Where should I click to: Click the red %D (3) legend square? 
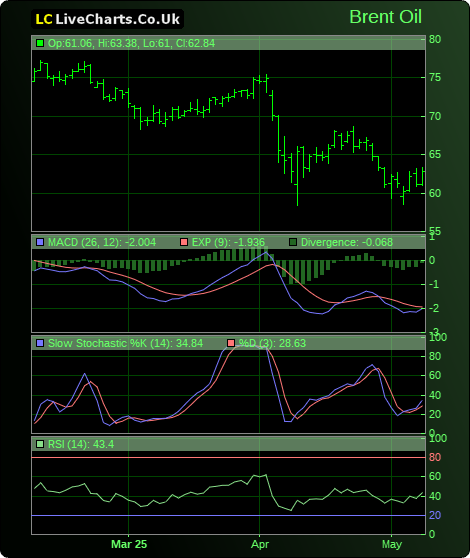231,343
